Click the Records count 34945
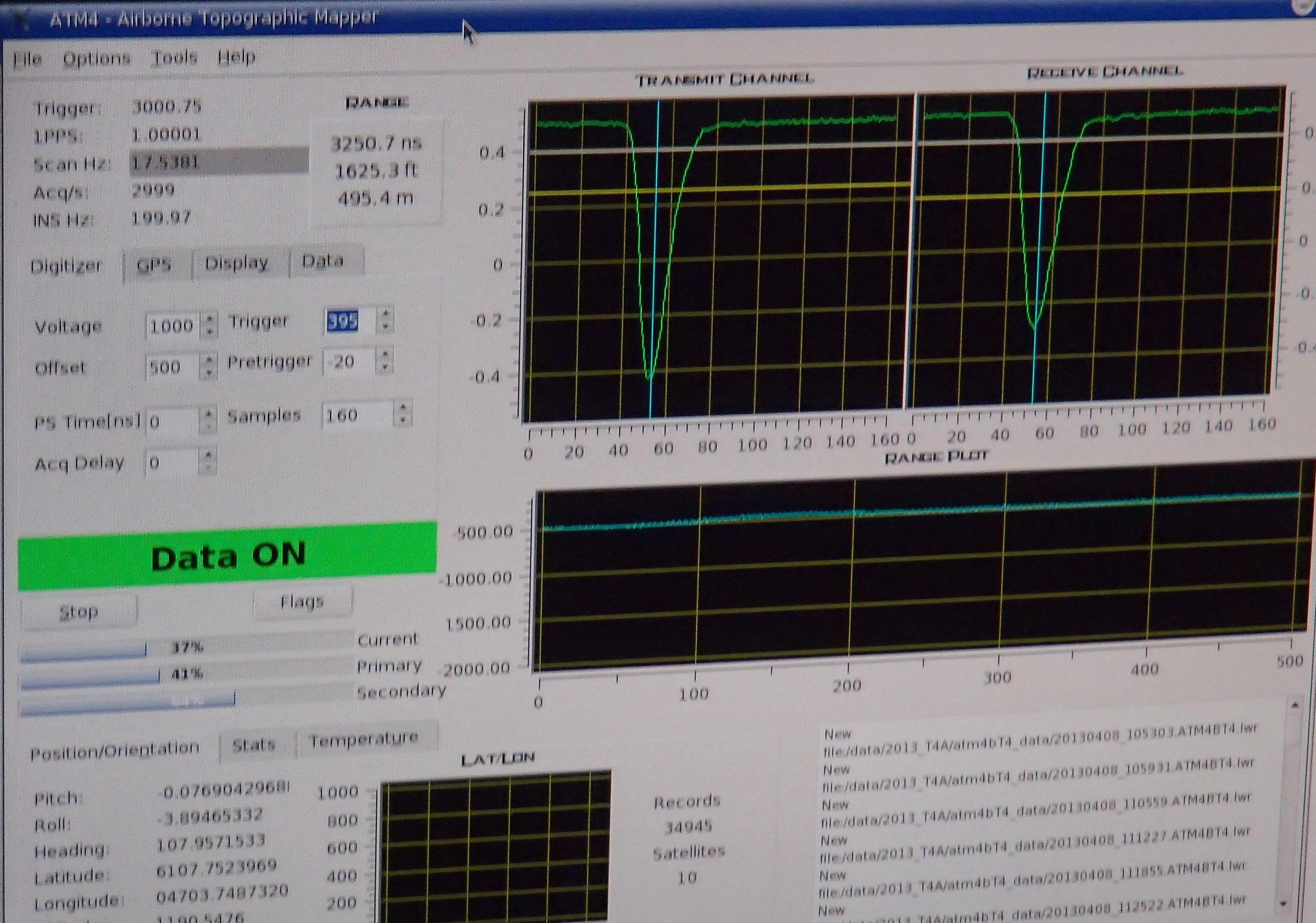1316x923 pixels. pyautogui.click(x=688, y=827)
